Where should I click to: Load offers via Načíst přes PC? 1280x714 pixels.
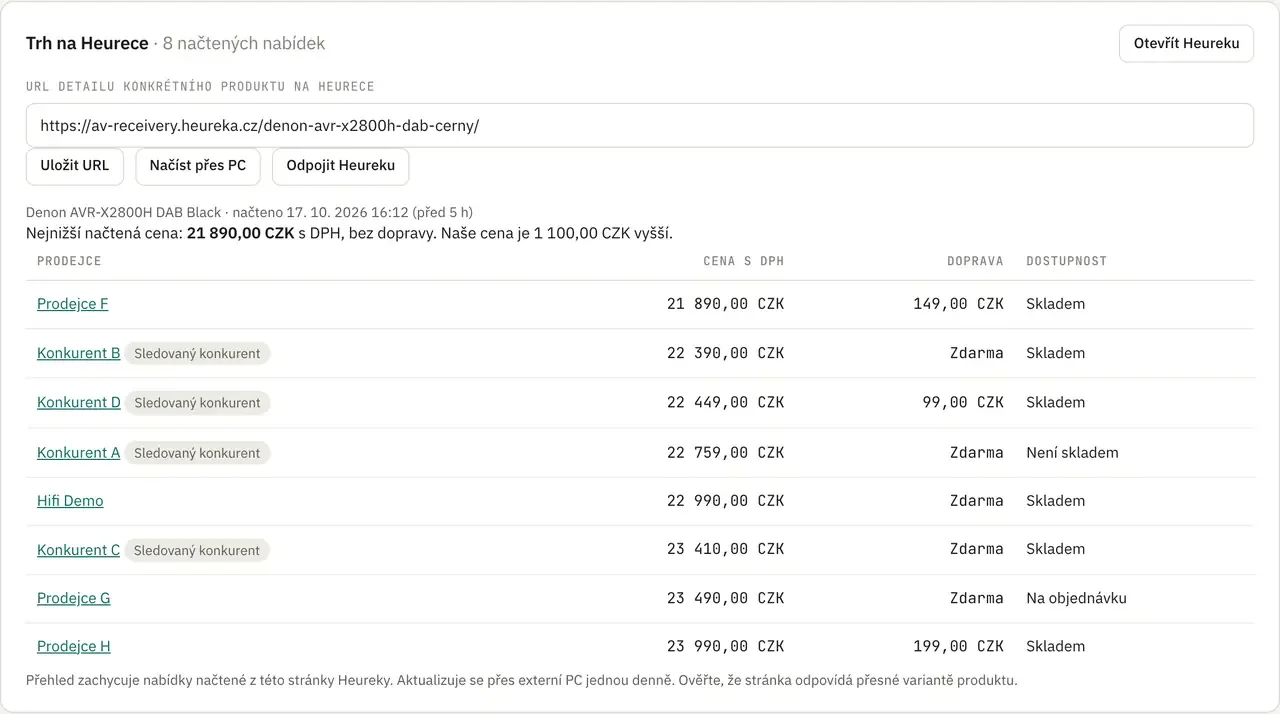(x=198, y=166)
